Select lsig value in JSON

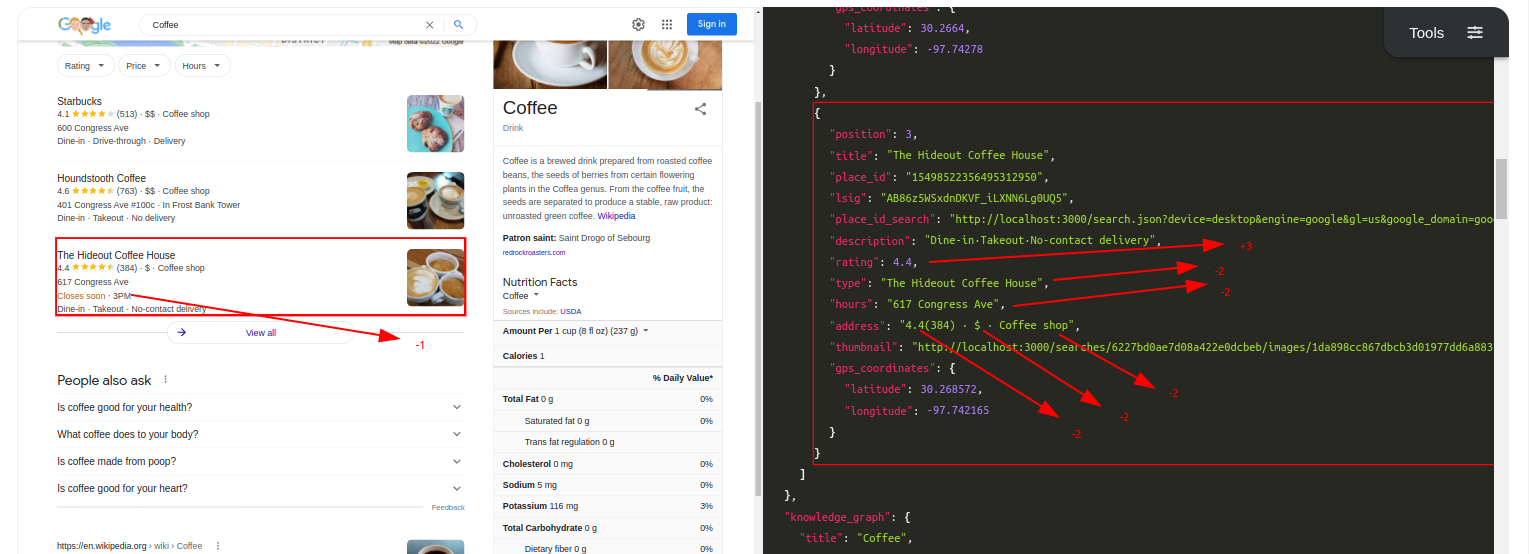[976, 198]
